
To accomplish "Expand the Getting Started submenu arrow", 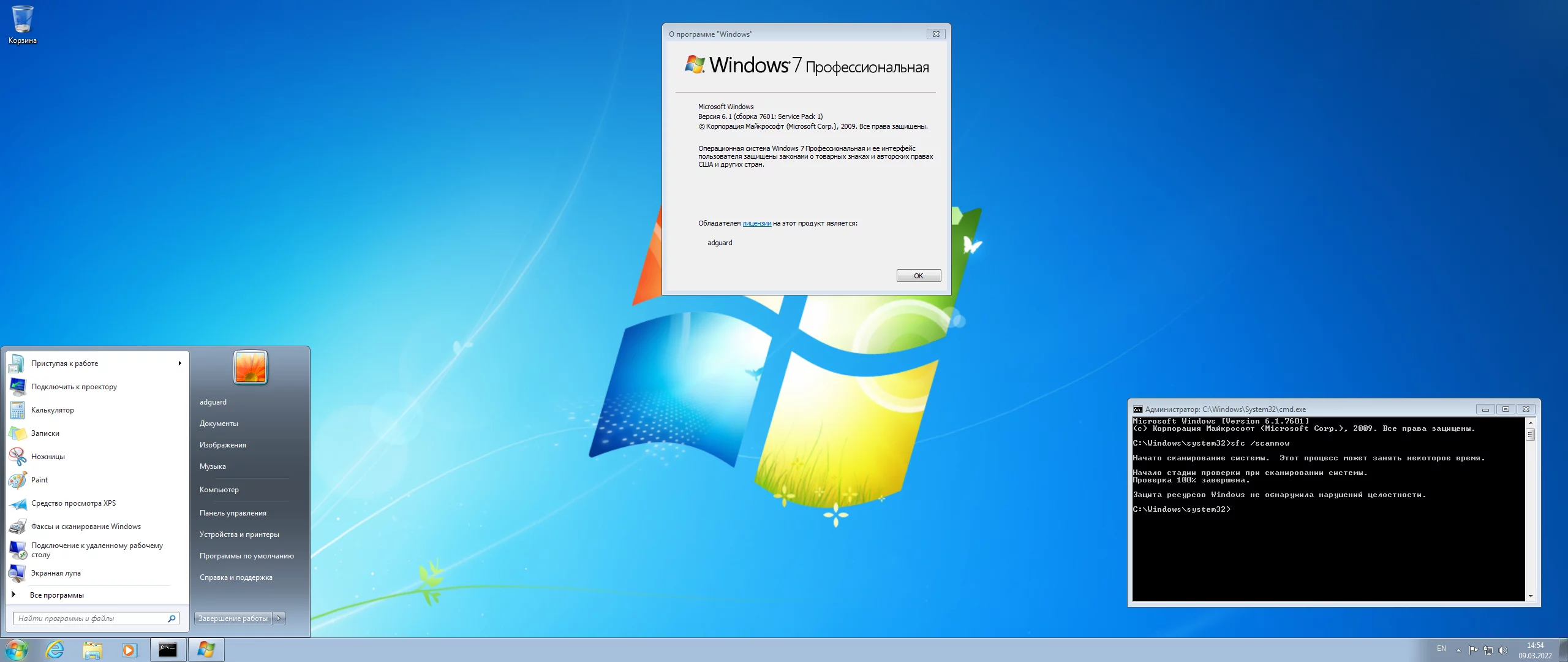I will point(179,363).
